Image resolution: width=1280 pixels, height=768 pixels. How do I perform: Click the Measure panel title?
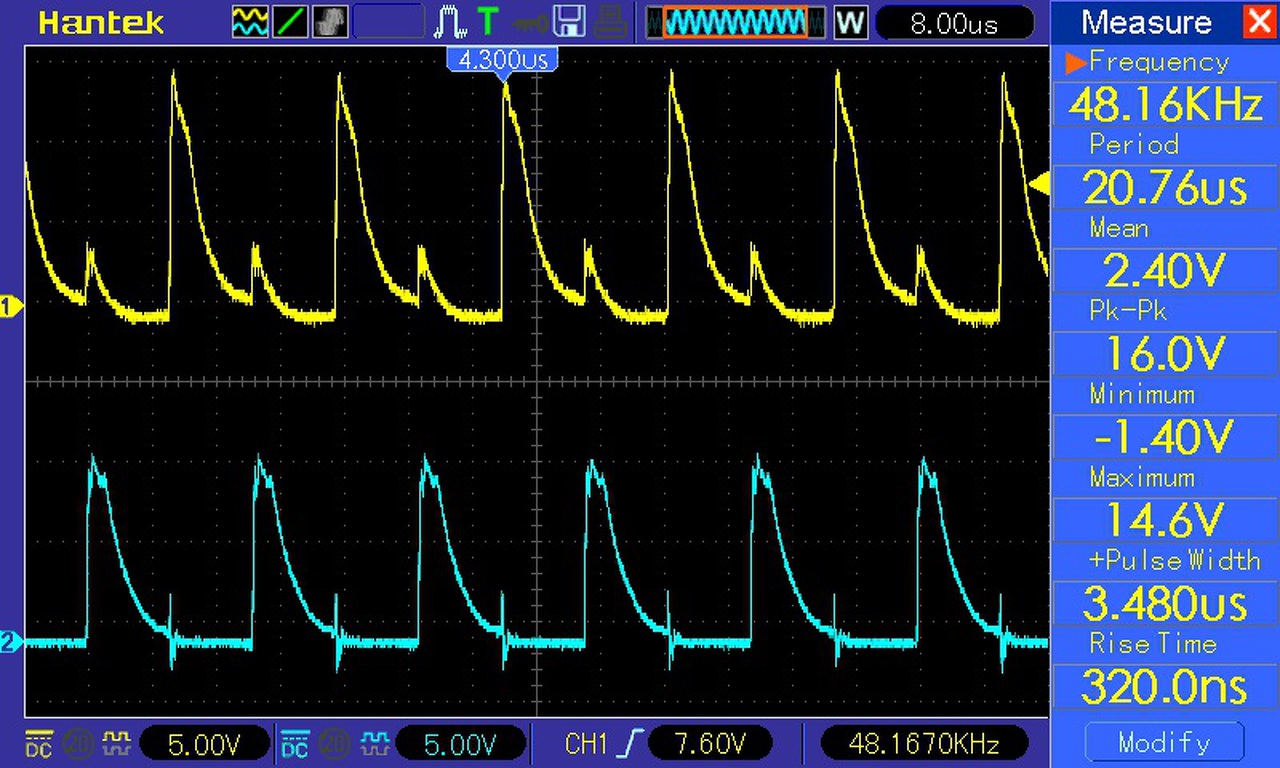[x=1146, y=22]
